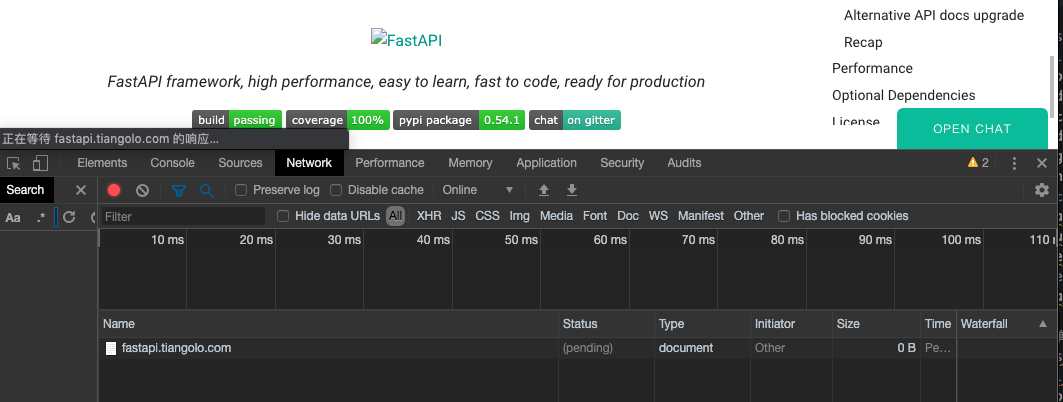
Task: Filter requests by Other type
Action: (x=748, y=216)
